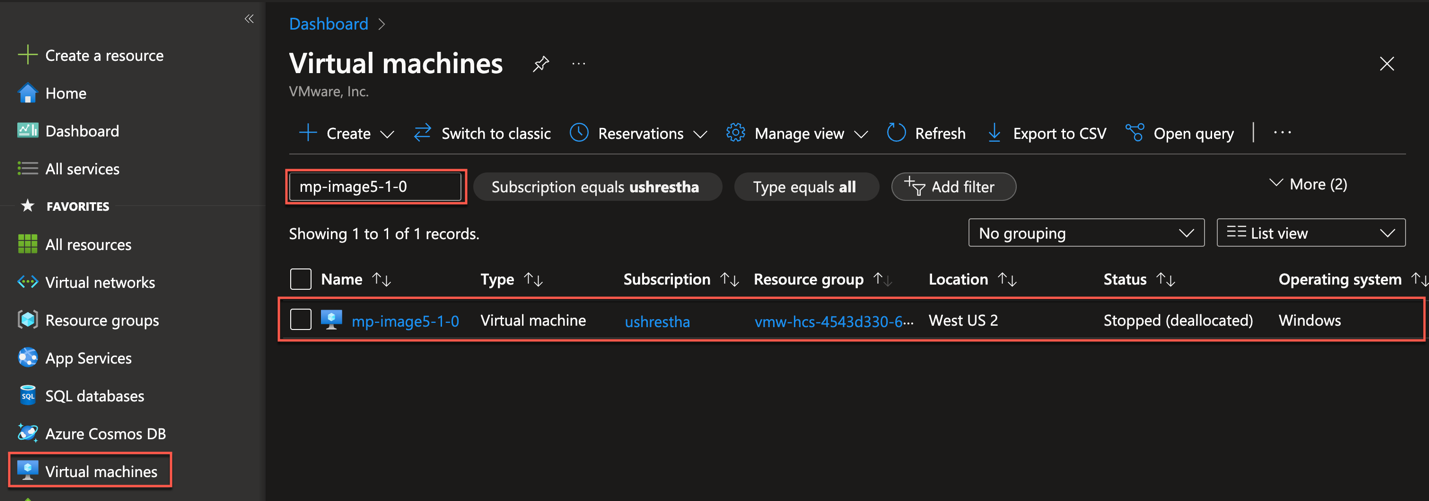
Task: Open the vmw-hcs-4543d330 resource group link
Action: click(x=834, y=321)
